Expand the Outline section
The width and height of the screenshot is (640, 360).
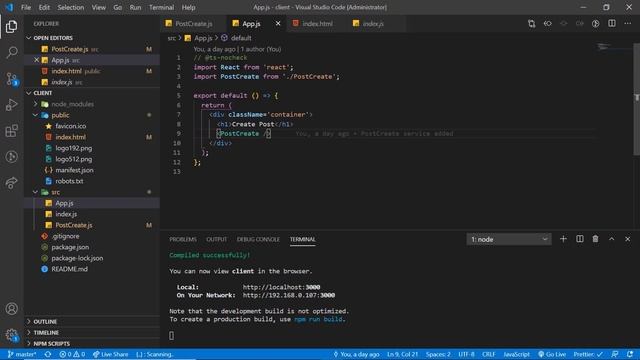coord(92,322)
